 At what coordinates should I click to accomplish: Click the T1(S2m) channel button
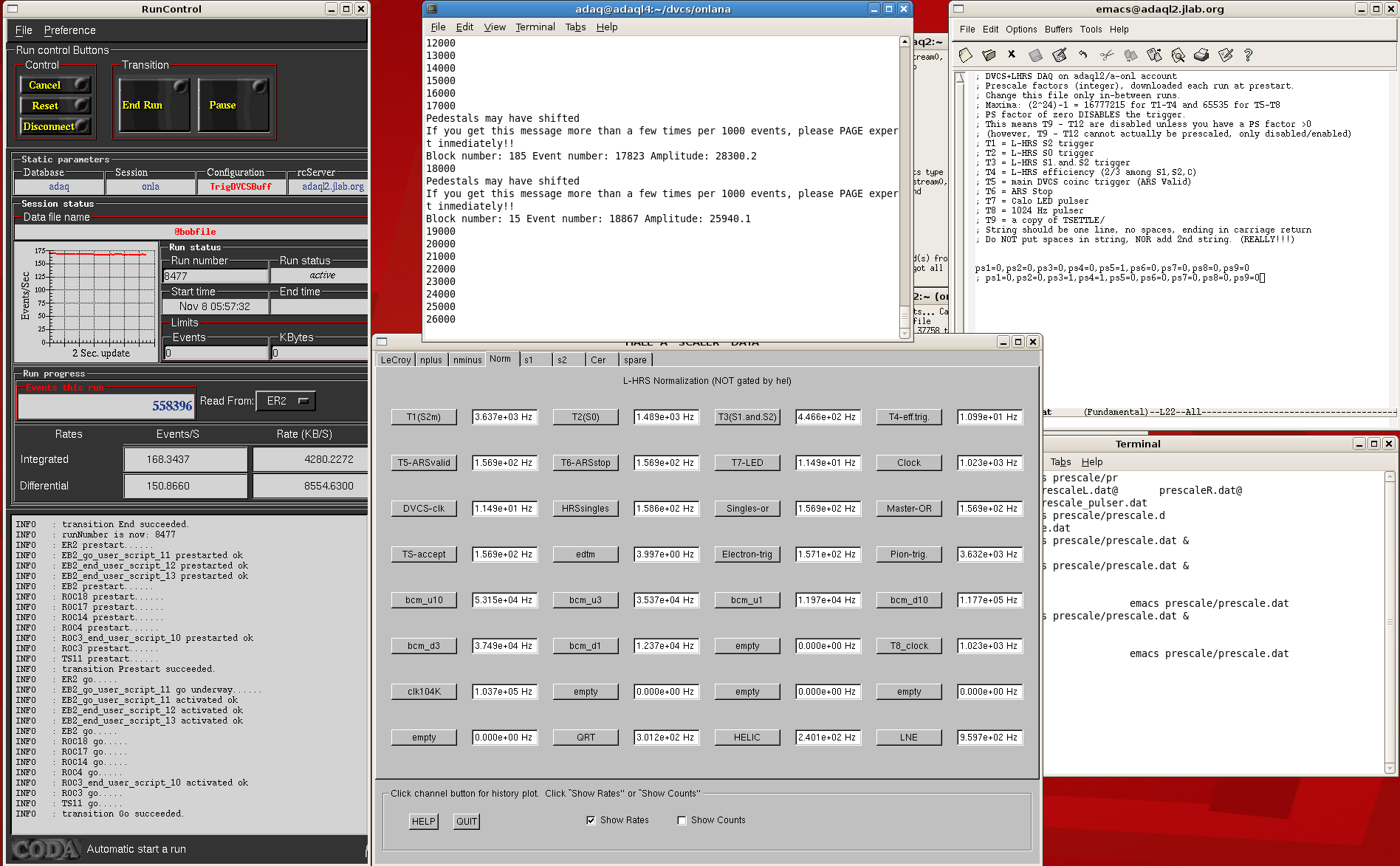point(424,417)
